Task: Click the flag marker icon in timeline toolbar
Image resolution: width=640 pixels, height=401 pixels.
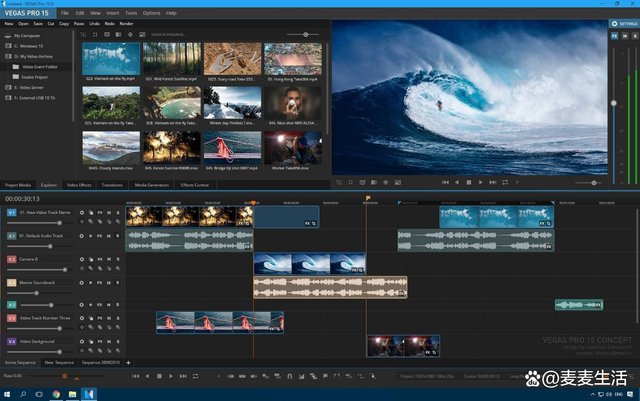Action: (325, 376)
